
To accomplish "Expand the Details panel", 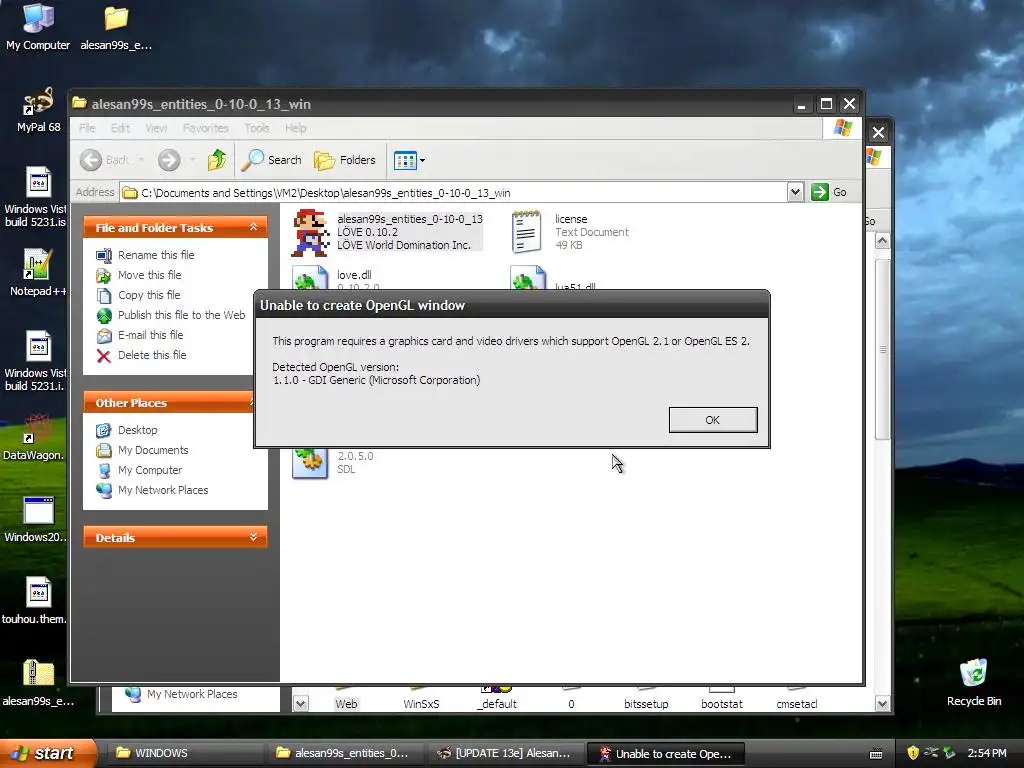I will (x=253, y=537).
